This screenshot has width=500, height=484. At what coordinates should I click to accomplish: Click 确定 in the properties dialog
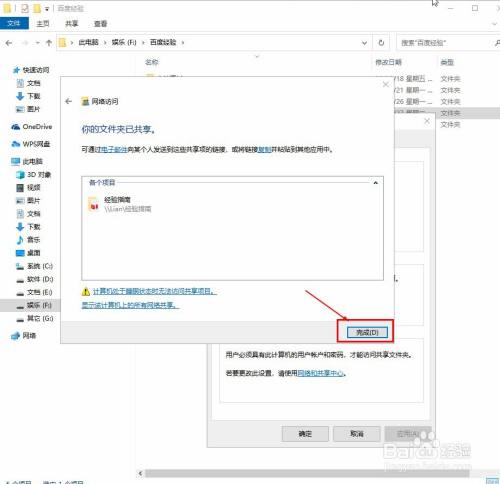305,434
